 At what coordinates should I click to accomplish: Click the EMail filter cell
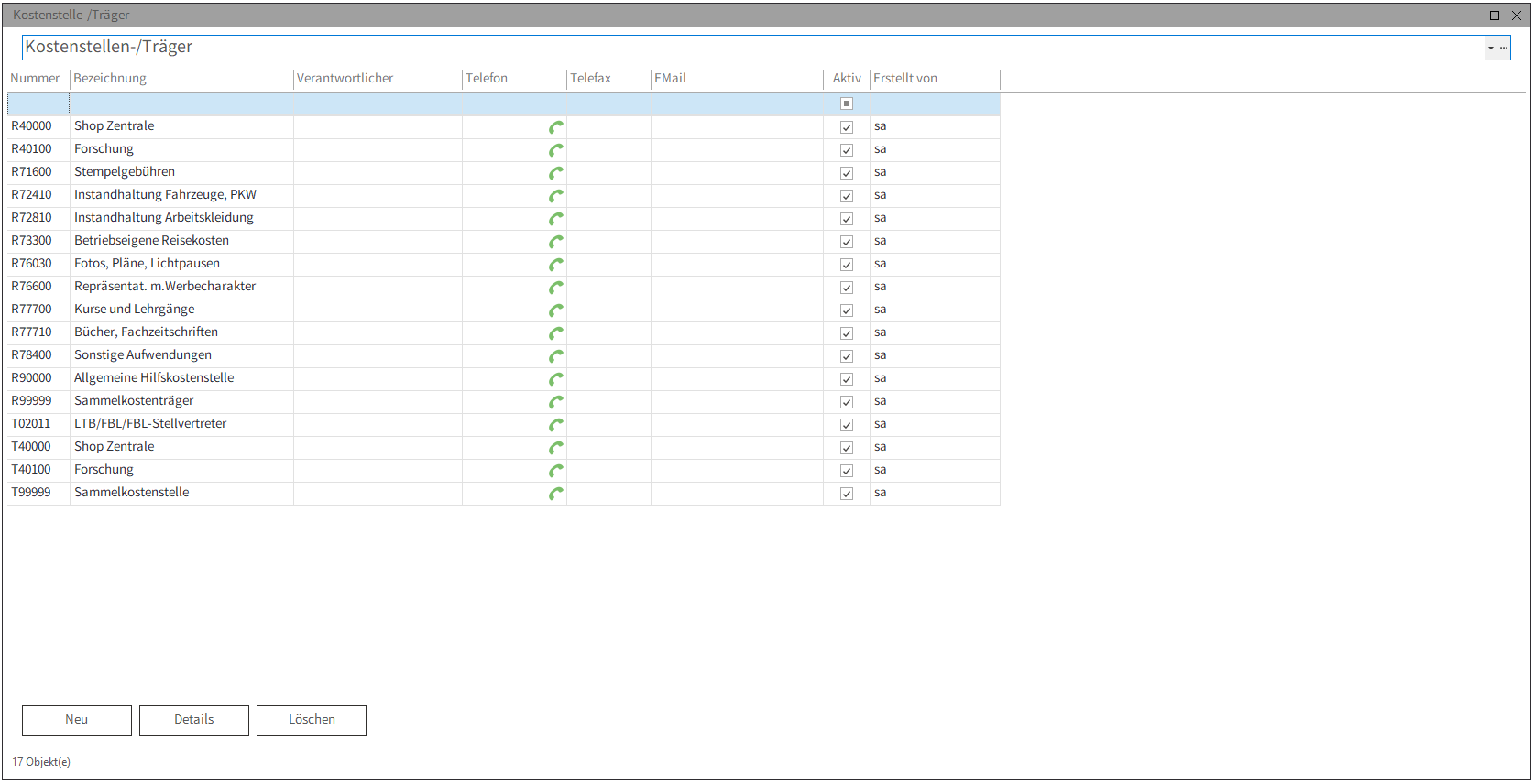(737, 103)
